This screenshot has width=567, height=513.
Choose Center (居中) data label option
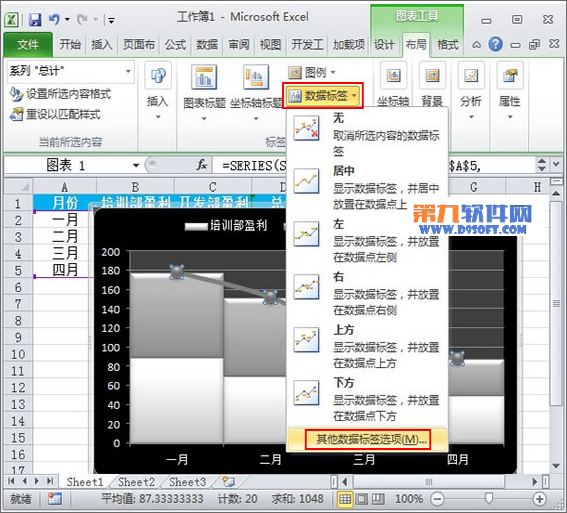point(367,188)
